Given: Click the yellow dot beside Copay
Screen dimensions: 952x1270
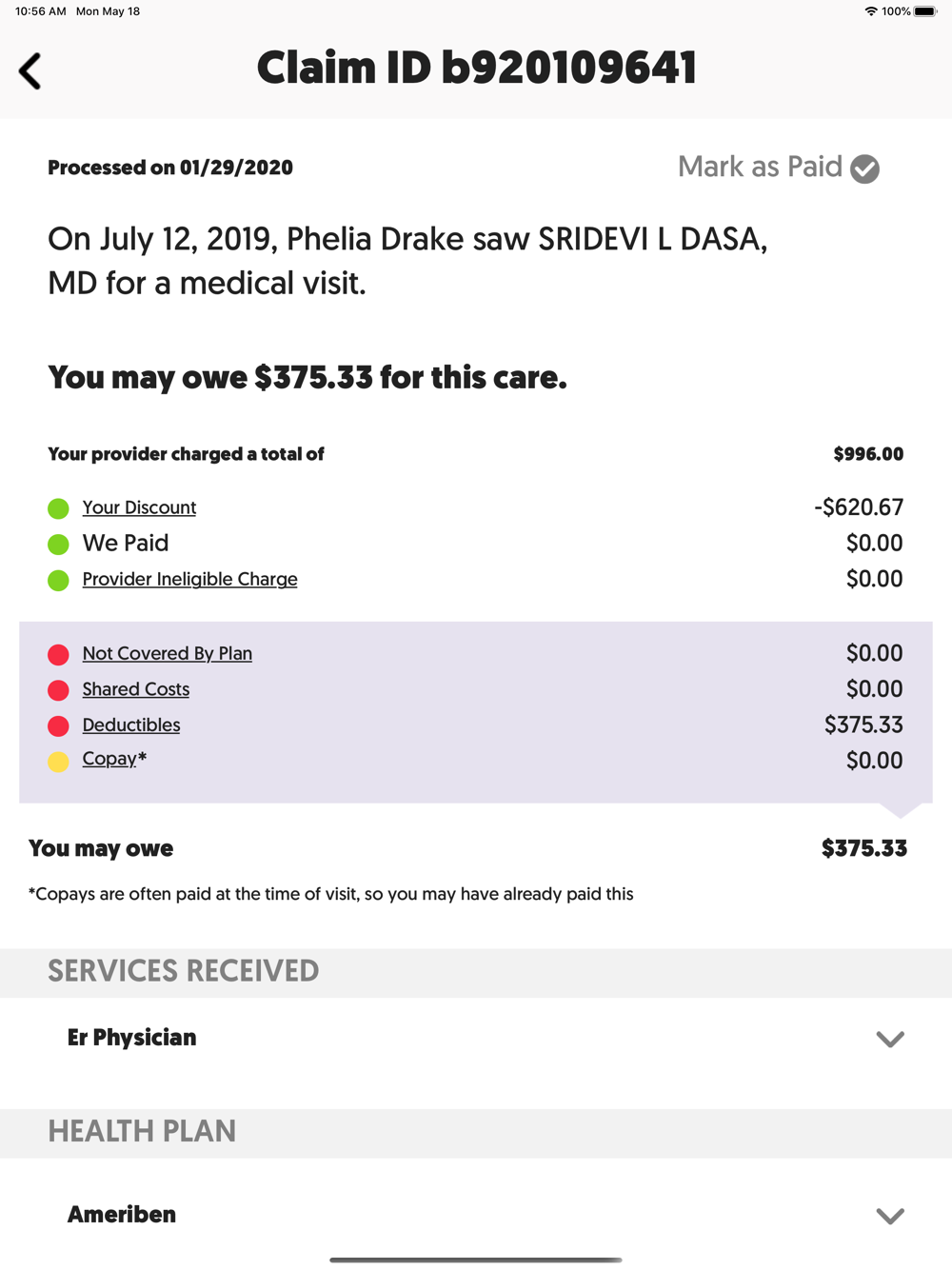Looking at the screenshot, I should [58, 762].
